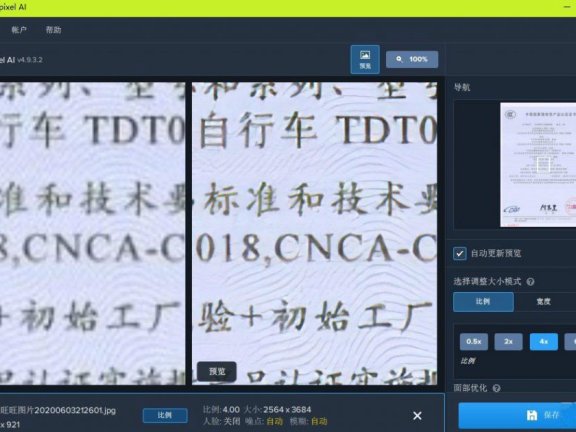Choose the 4x scale option
576x432 pixels.
pyautogui.click(x=544, y=342)
